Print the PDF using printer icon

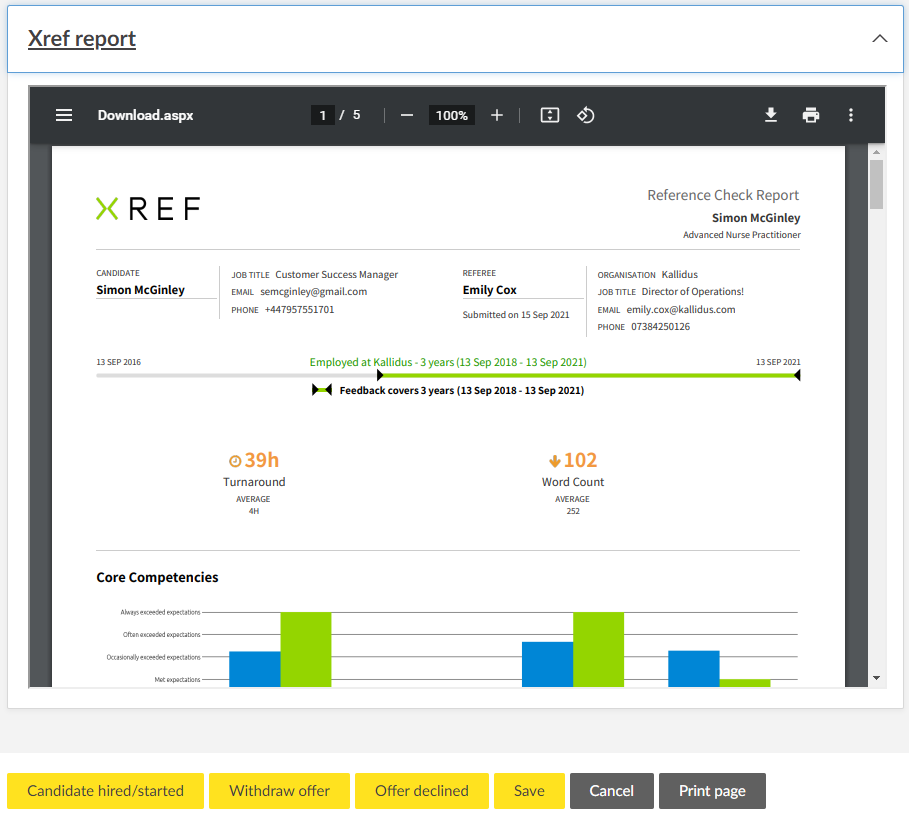811,115
